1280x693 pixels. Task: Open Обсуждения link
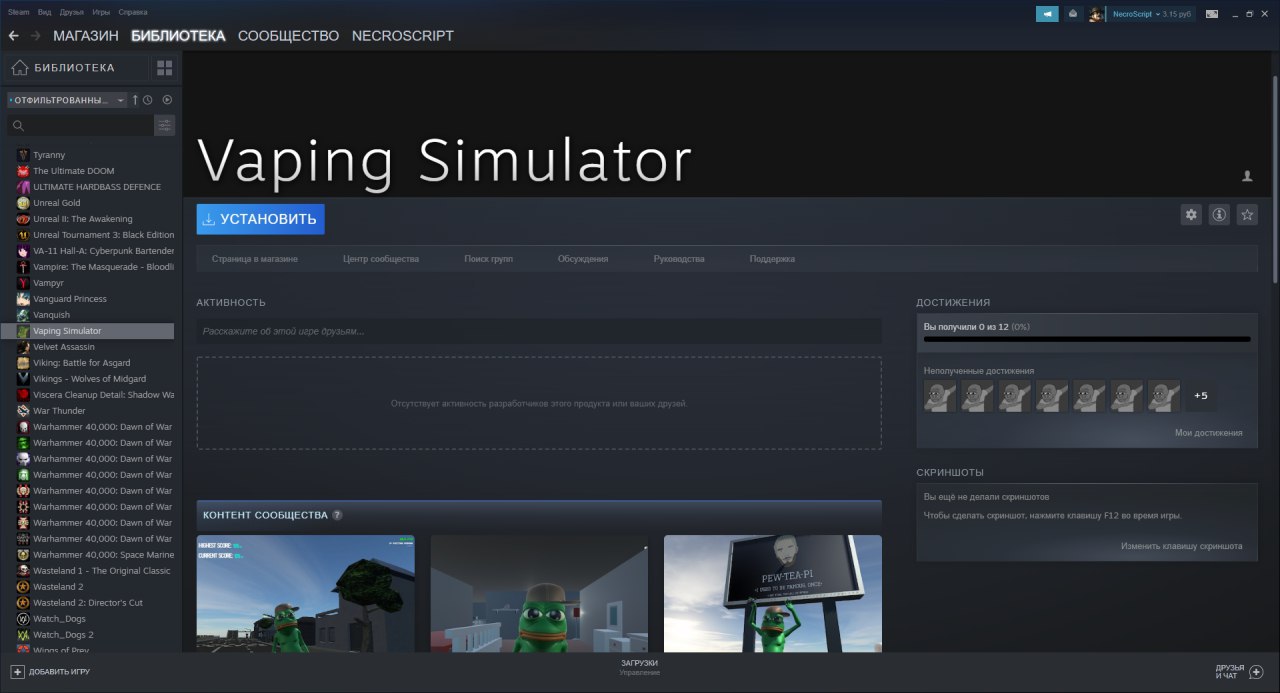pos(583,259)
